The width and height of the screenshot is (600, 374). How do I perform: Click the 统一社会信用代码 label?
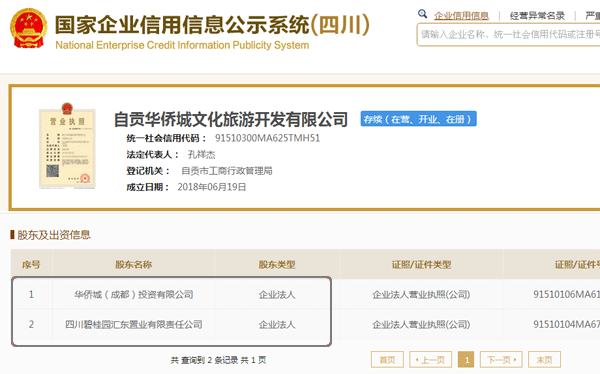(x=166, y=138)
